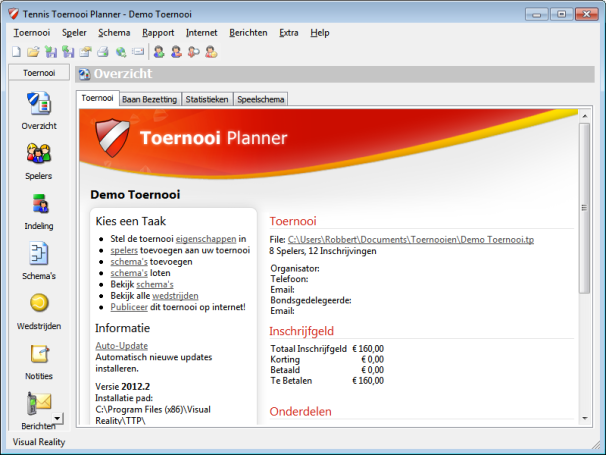Select the Toernooi tab
This screenshot has height=455, width=606.
[97, 98]
